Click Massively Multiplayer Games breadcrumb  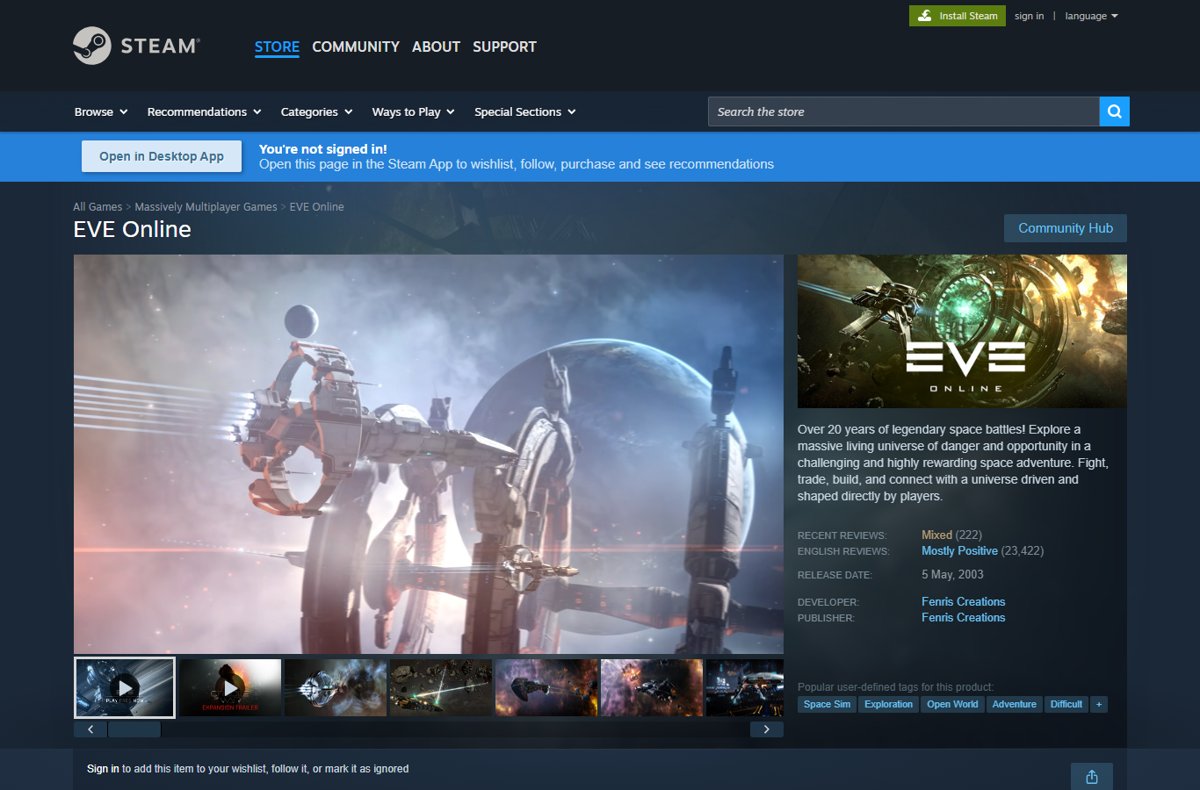click(x=206, y=207)
